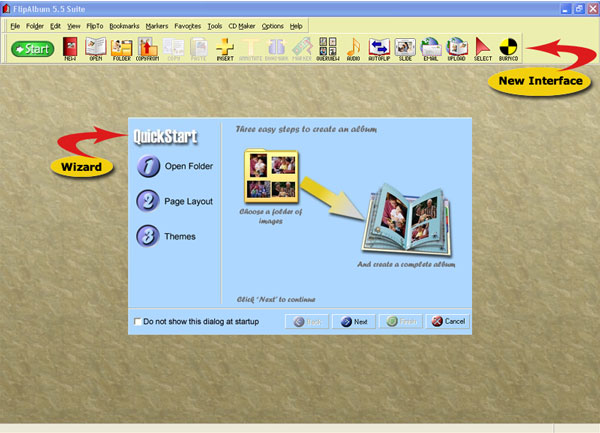Click the folder of images thumbnail
The height and width of the screenshot is (433, 600).
[271, 177]
